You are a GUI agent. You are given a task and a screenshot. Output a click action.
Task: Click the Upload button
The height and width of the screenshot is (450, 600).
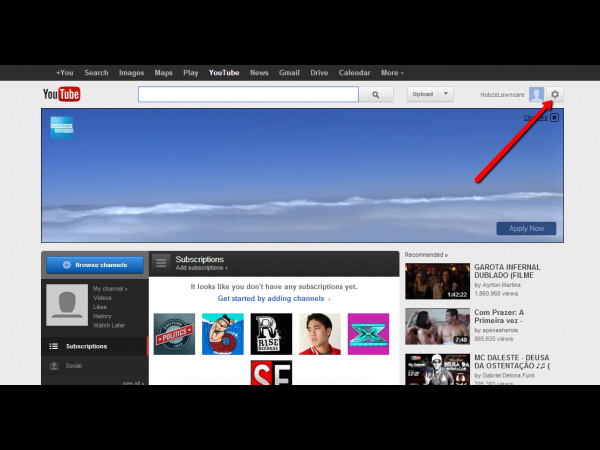pos(423,94)
